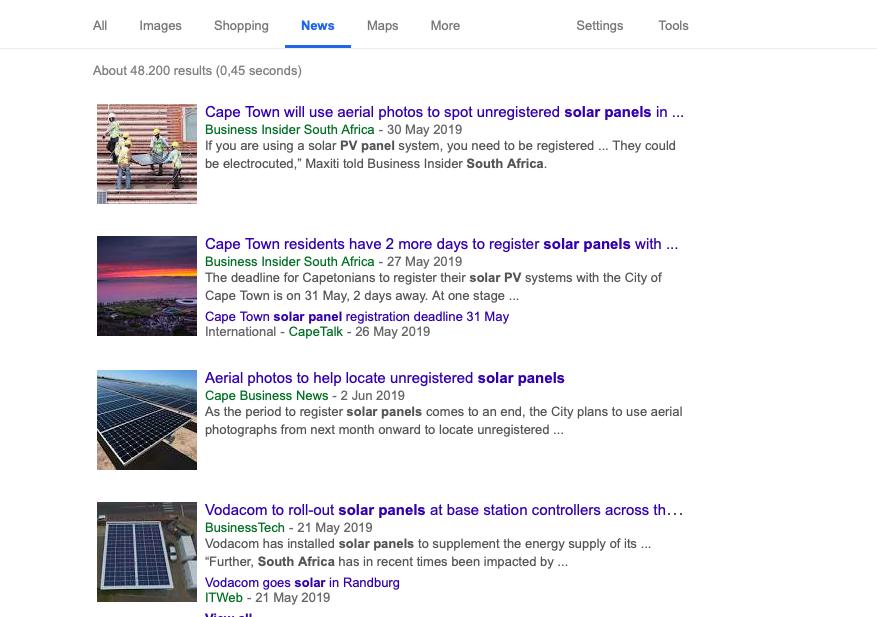Screen dimensions: 877x617
Task: Click snippet 'If you are using a solar PV panel system'
Action: pos(440,155)
